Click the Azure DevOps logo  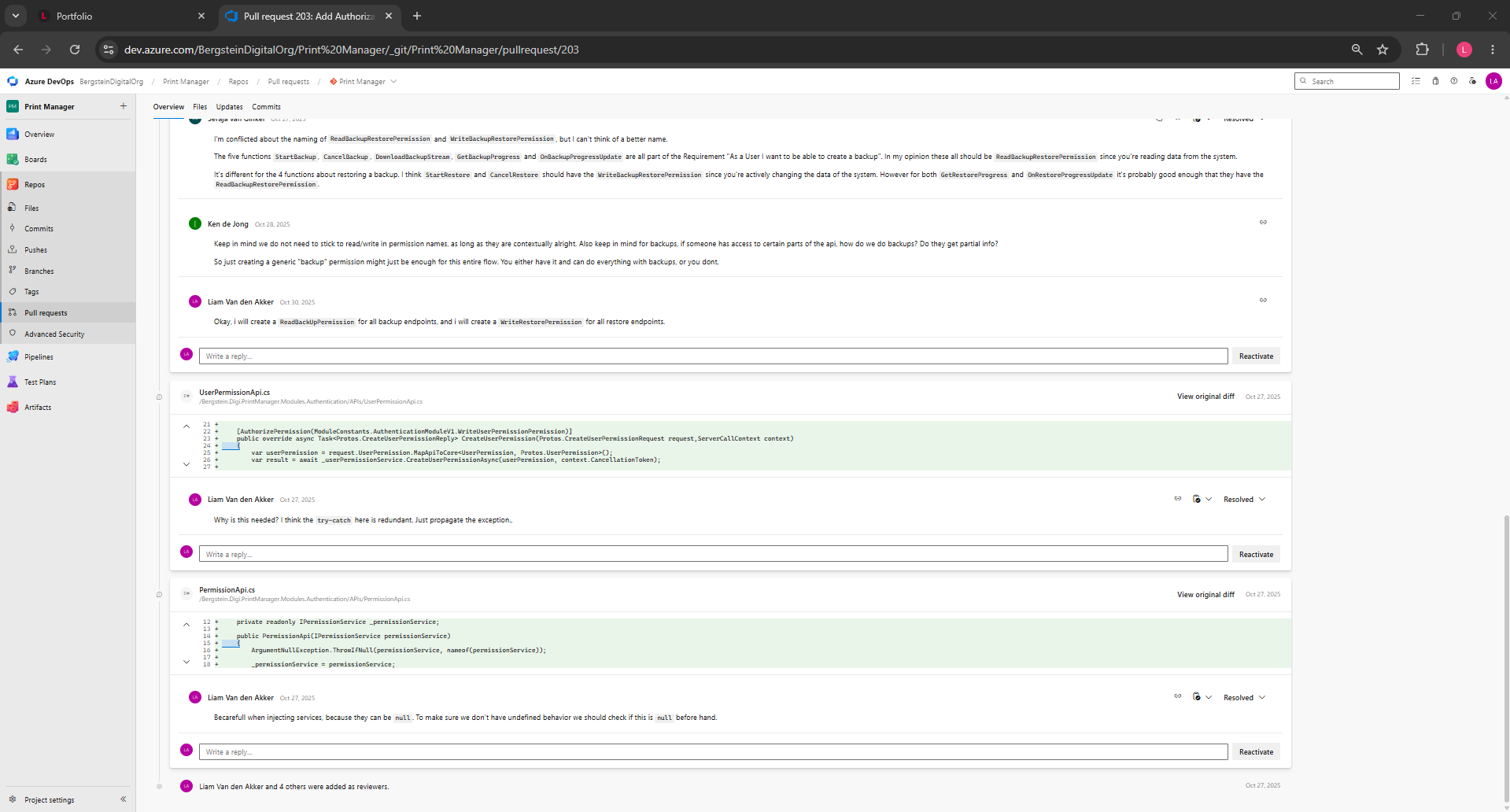coord(13,81)
